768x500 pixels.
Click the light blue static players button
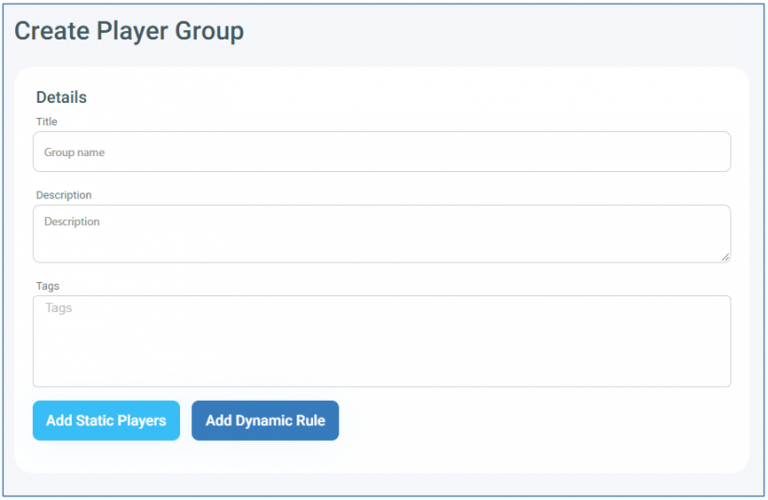tap(106, 421)
